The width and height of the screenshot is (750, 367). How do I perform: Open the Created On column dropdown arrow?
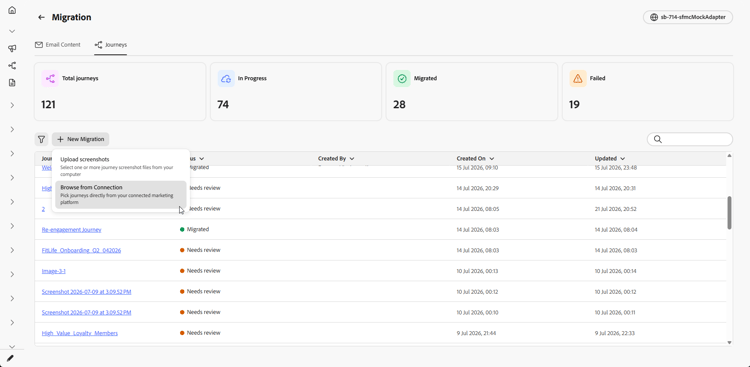[x=492, y=158]
